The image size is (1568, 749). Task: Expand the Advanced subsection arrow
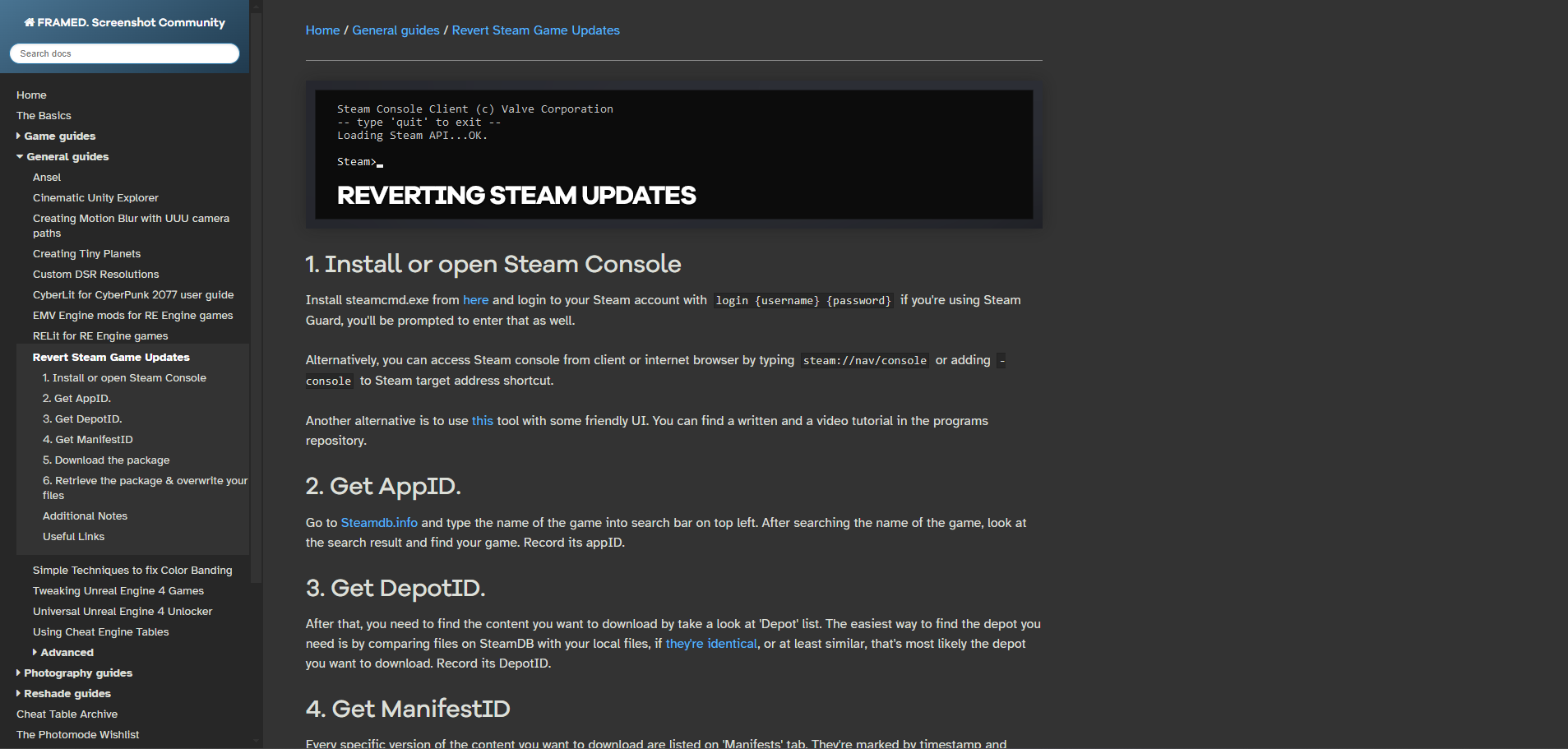click(x=35, y=653)
